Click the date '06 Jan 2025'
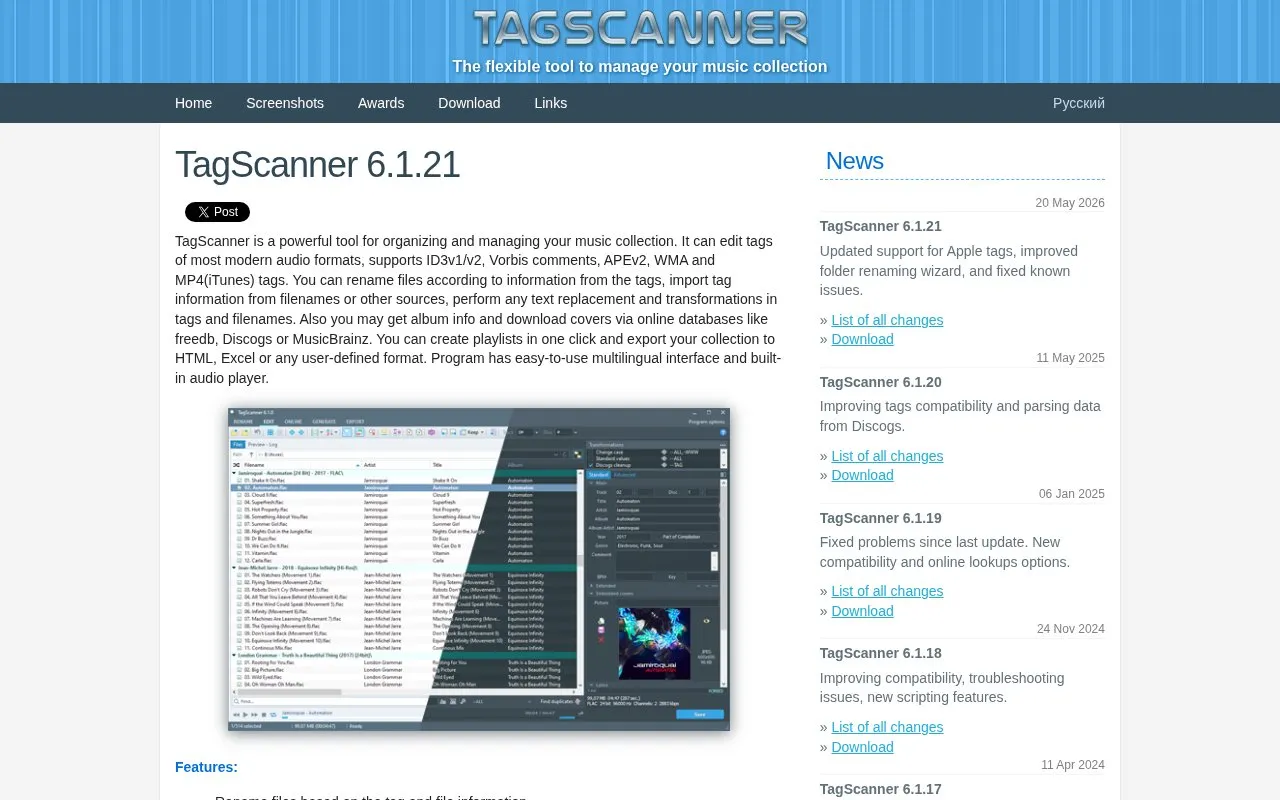Screen dimensions: 1280x800 tap(1072, 494)
